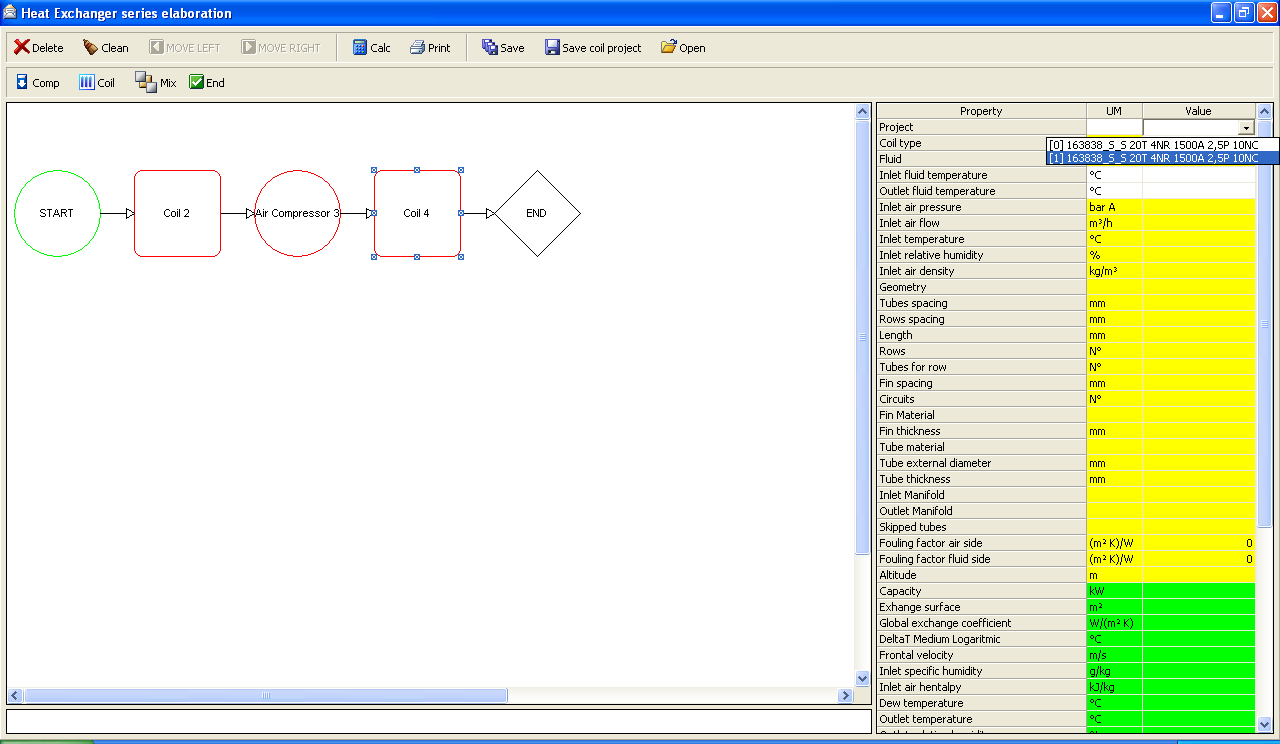Click the "Fluid" property label

pos(890,159)
